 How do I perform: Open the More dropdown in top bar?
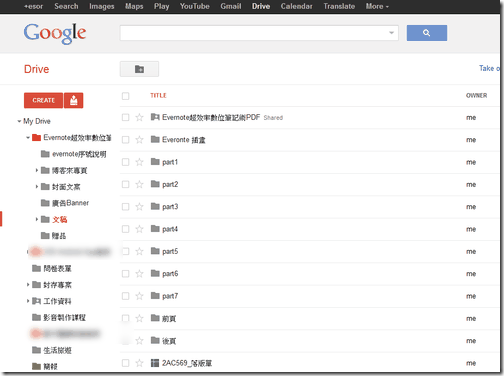pos(377,6)
